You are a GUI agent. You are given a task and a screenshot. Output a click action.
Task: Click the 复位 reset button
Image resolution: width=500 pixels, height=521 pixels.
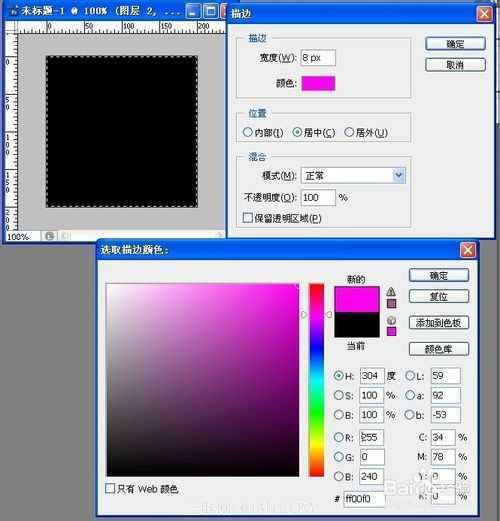pos(439,296)
